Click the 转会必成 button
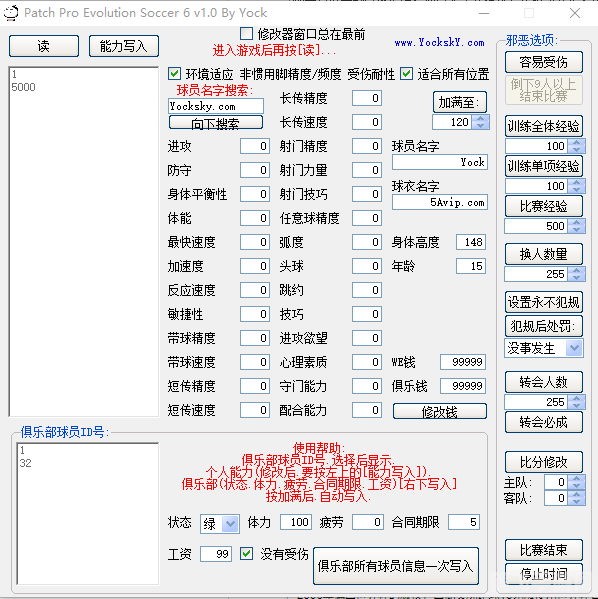 pos(544,422)
